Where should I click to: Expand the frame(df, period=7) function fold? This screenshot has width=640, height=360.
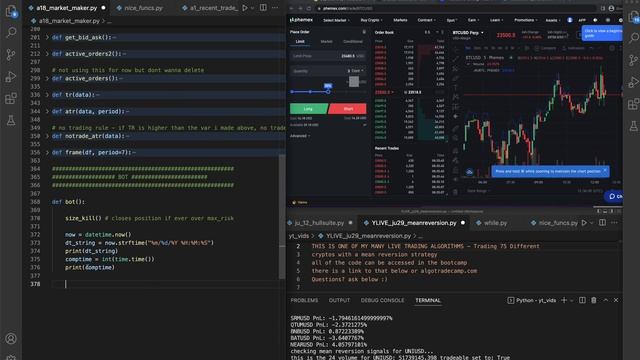47,152
